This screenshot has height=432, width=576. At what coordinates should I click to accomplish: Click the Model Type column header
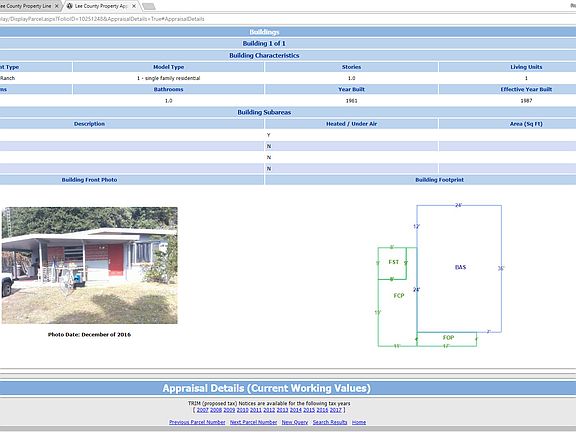click(168, 67)
